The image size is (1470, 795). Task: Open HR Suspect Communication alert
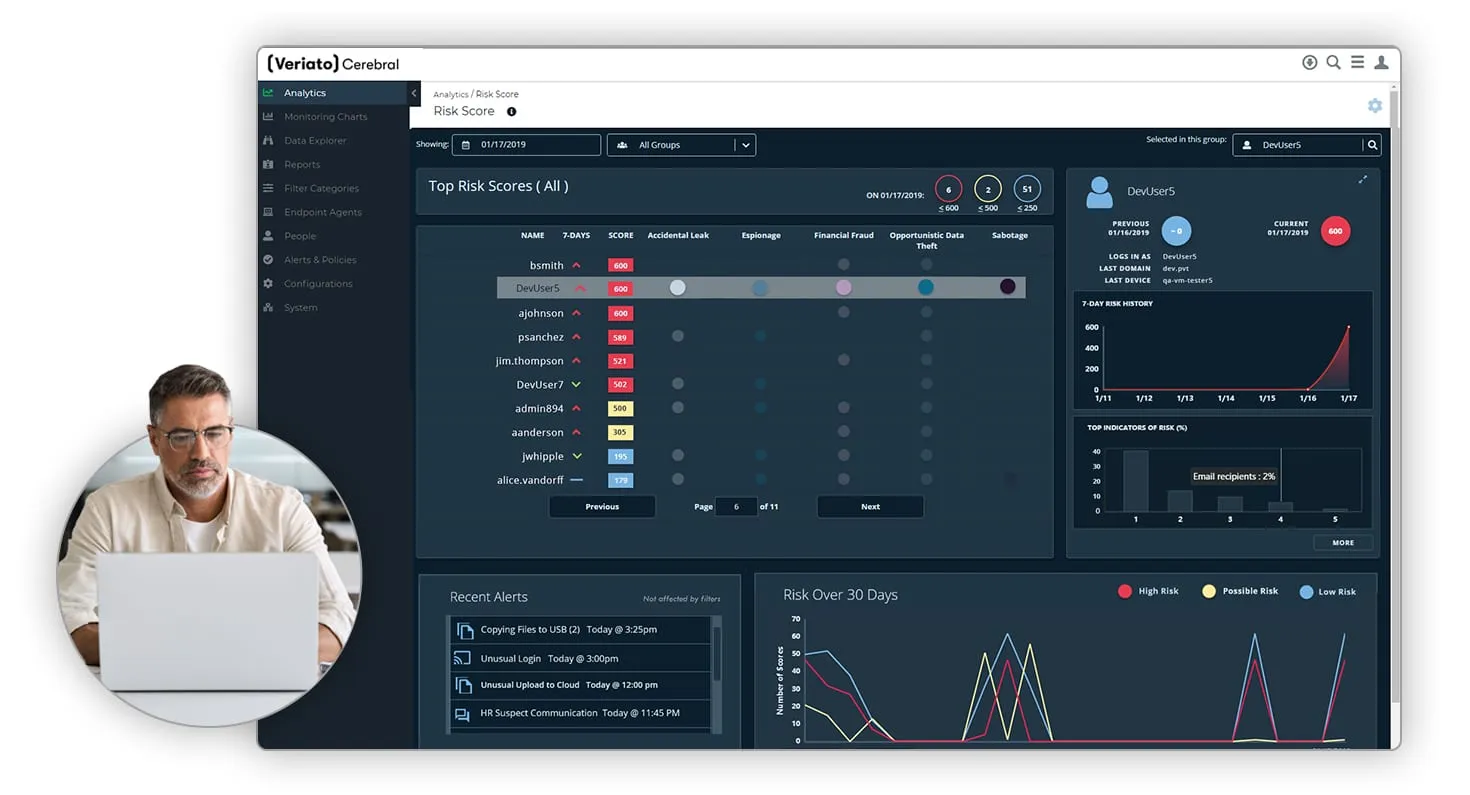point(579,713)
